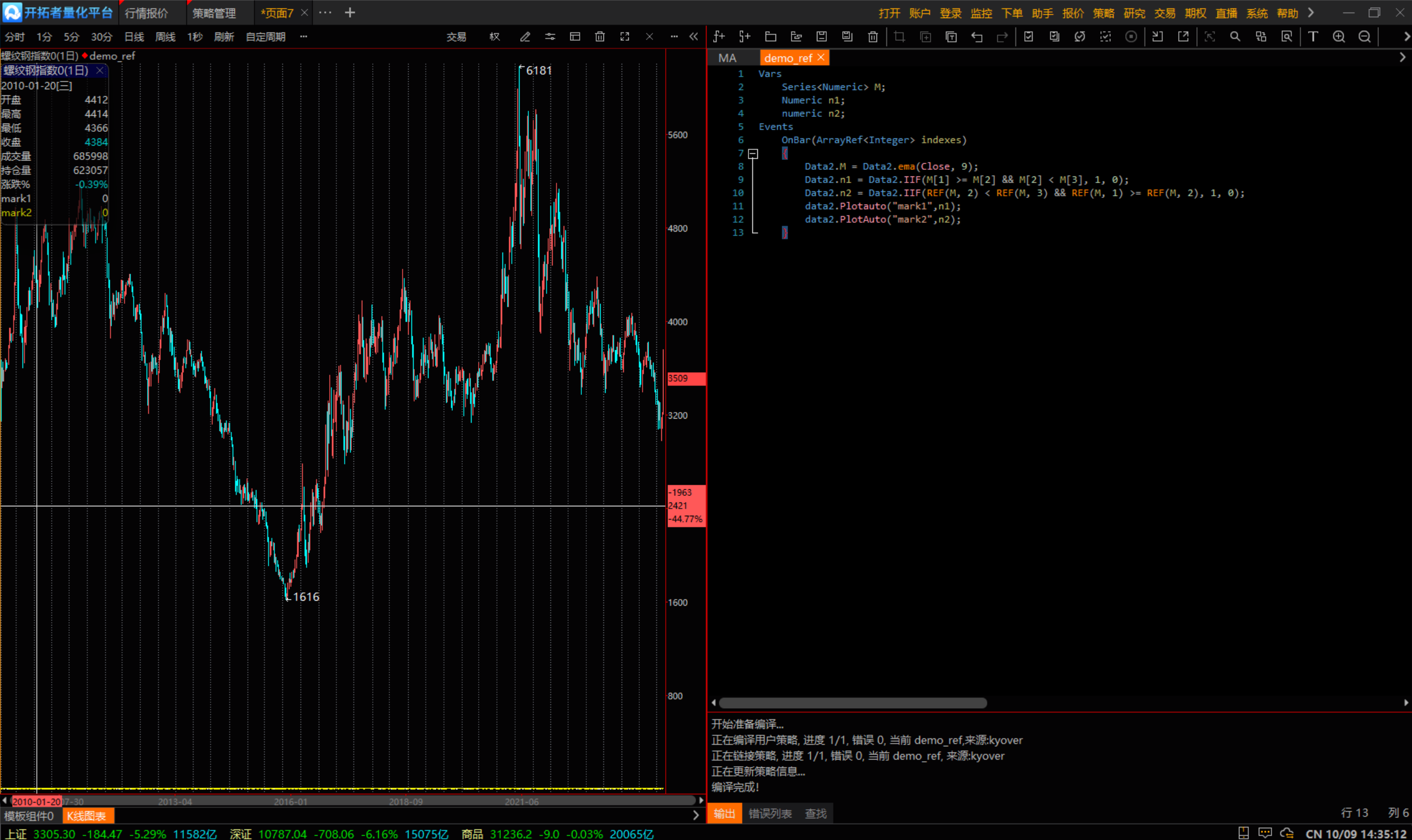Screen dimensions: 1412x840
Task: Toggle the 权 adjustment button
Action: (x=495, y=37)
